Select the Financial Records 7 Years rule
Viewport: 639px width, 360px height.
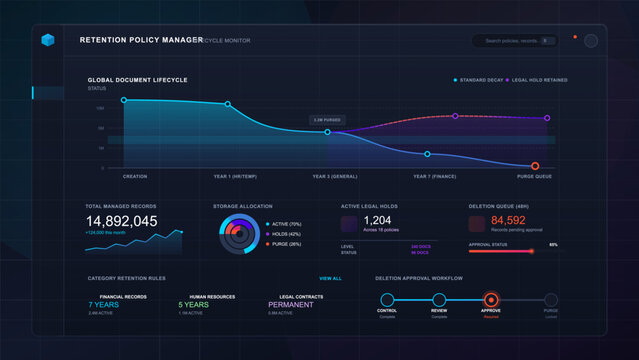pyautogui.click(x=117, y=305)
